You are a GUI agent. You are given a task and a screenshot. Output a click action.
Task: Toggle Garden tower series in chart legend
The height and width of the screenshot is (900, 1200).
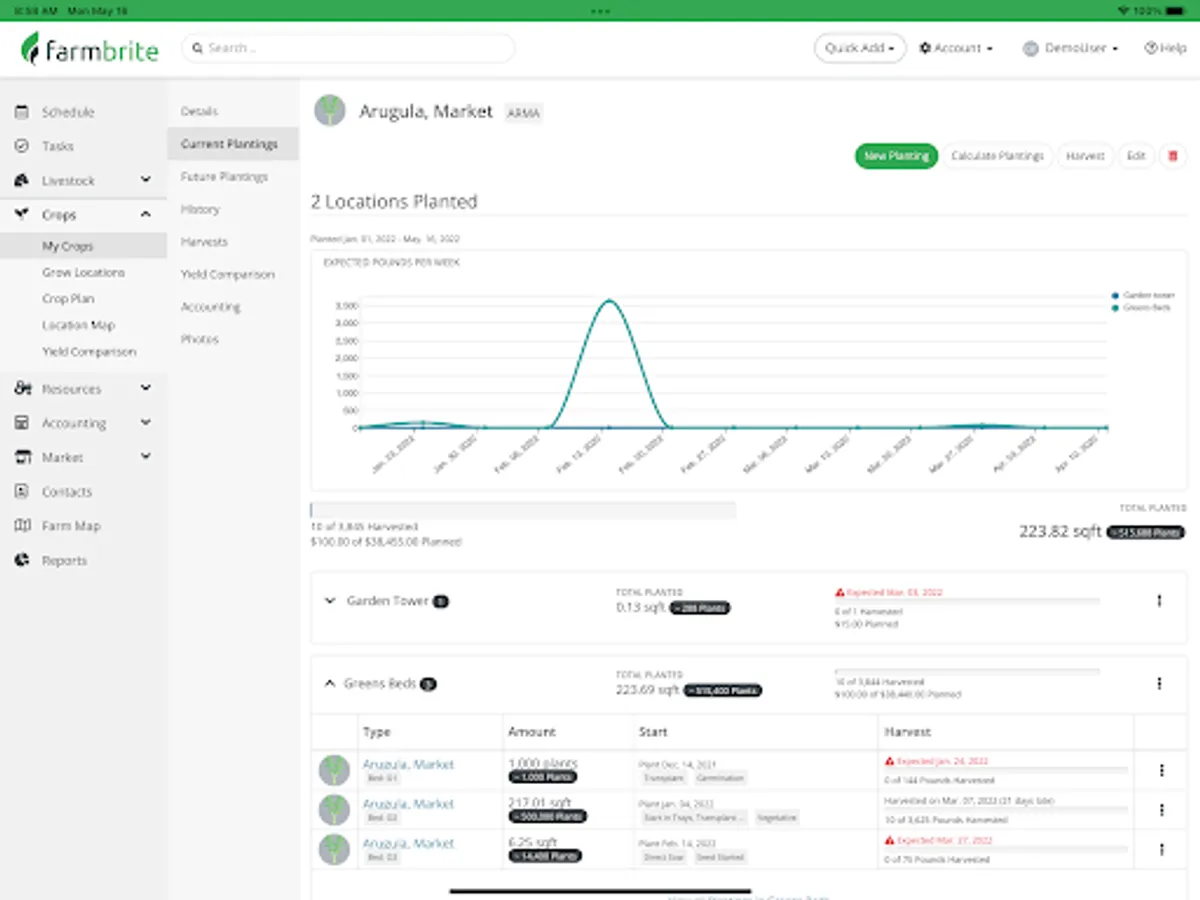[x=1145, y=296]
